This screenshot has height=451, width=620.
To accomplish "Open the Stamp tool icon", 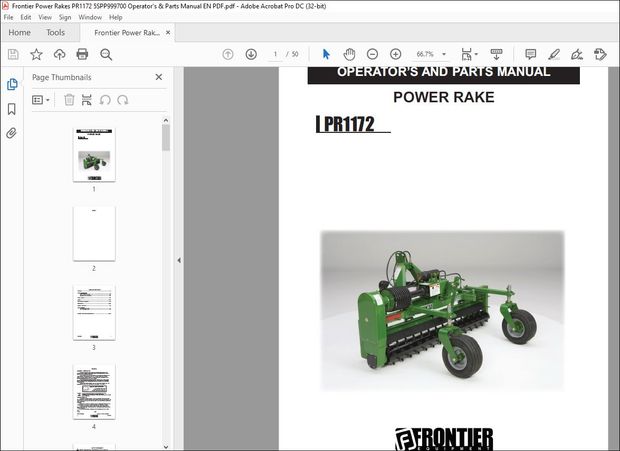I will click(x=600, y=54).
